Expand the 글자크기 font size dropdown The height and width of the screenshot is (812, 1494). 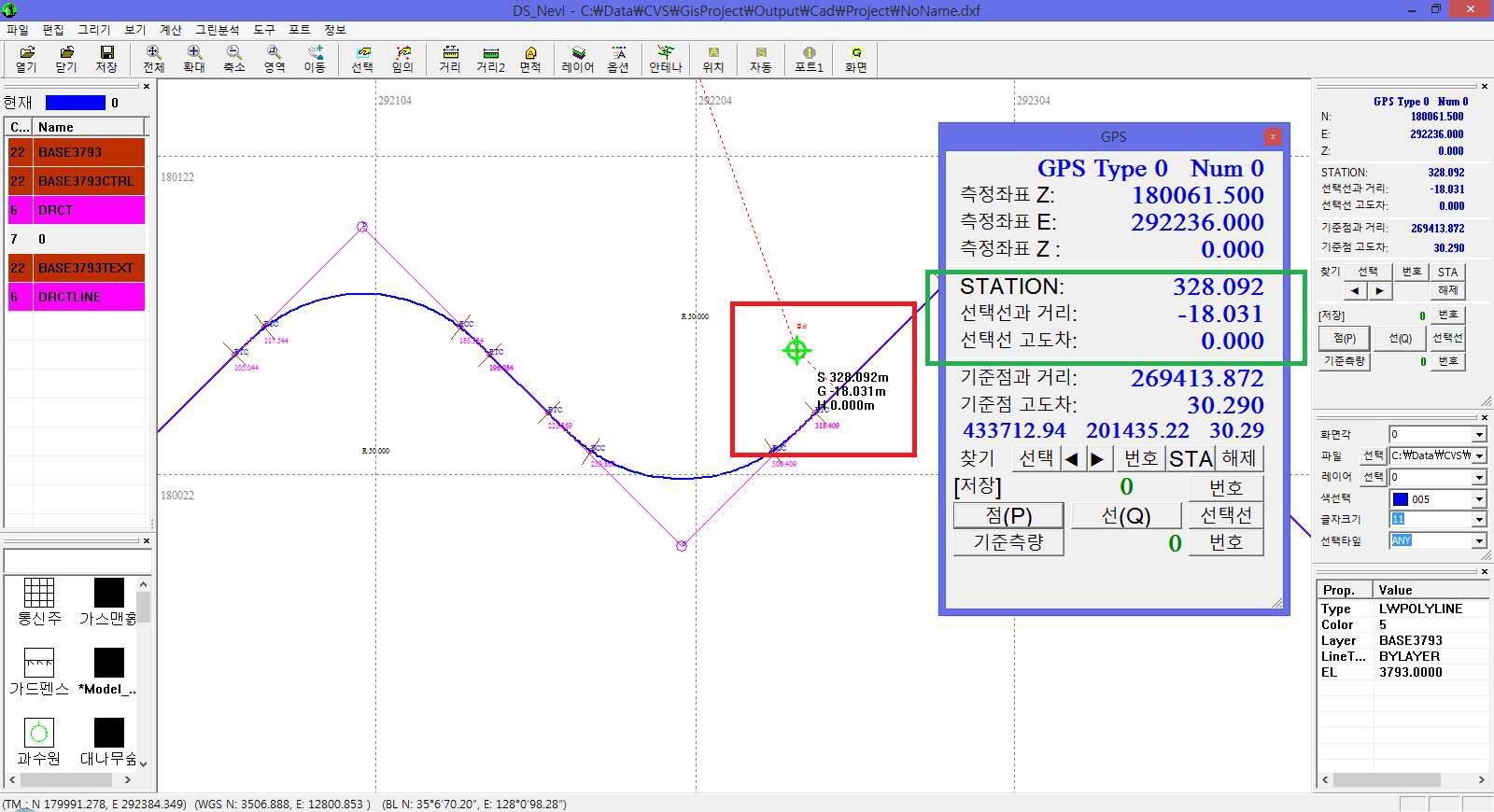click(x=1478, y=520)
